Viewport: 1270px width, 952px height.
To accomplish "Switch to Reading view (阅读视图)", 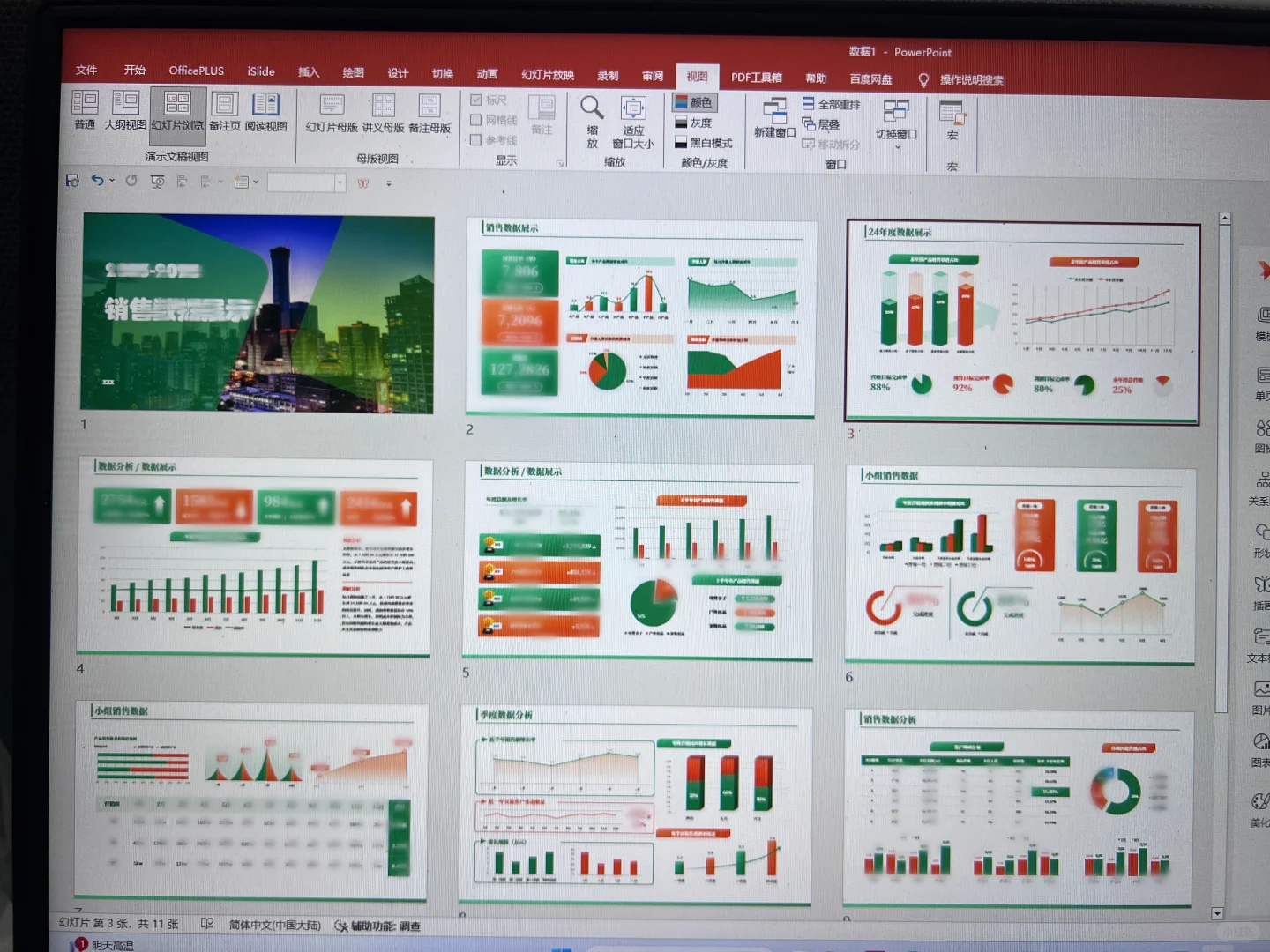I will click(265, 113).
